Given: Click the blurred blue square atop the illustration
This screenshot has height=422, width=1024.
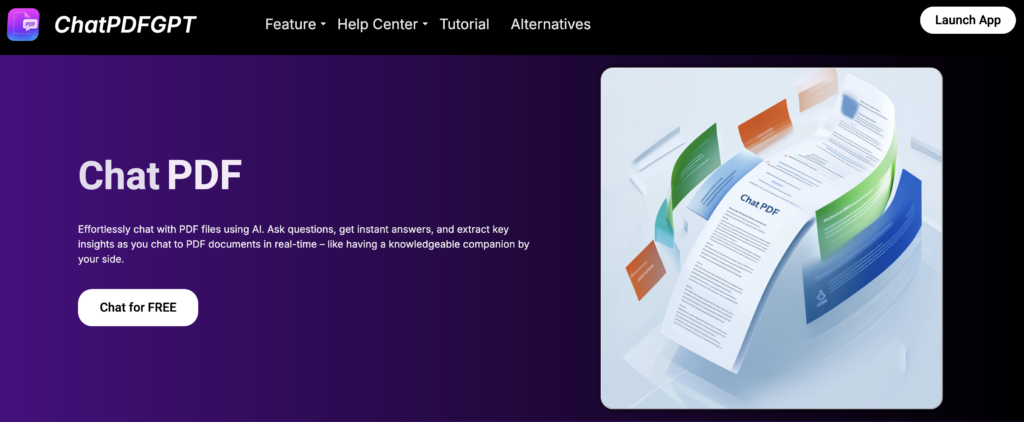Looking at the screenshot, I should pos(852,106).
